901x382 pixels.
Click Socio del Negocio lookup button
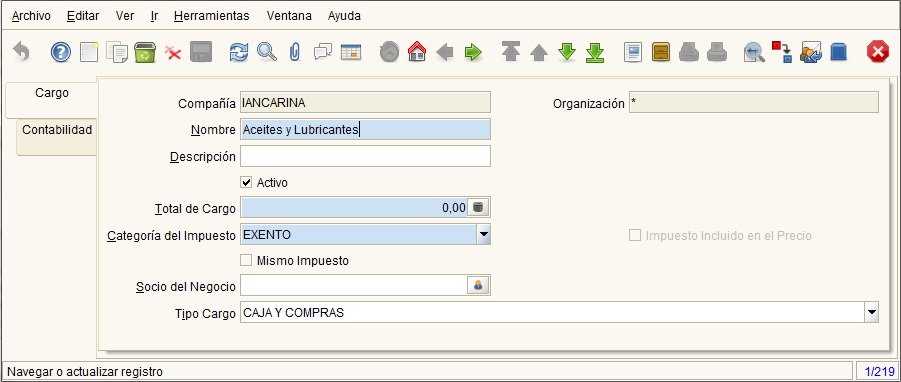pos(478,285)
